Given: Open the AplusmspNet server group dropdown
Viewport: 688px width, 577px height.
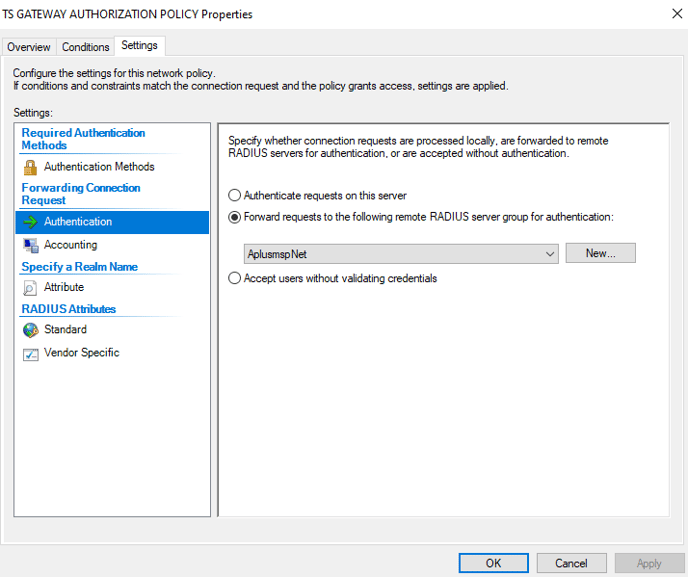Looking at the screenshot, I should [x=401, y=254].
